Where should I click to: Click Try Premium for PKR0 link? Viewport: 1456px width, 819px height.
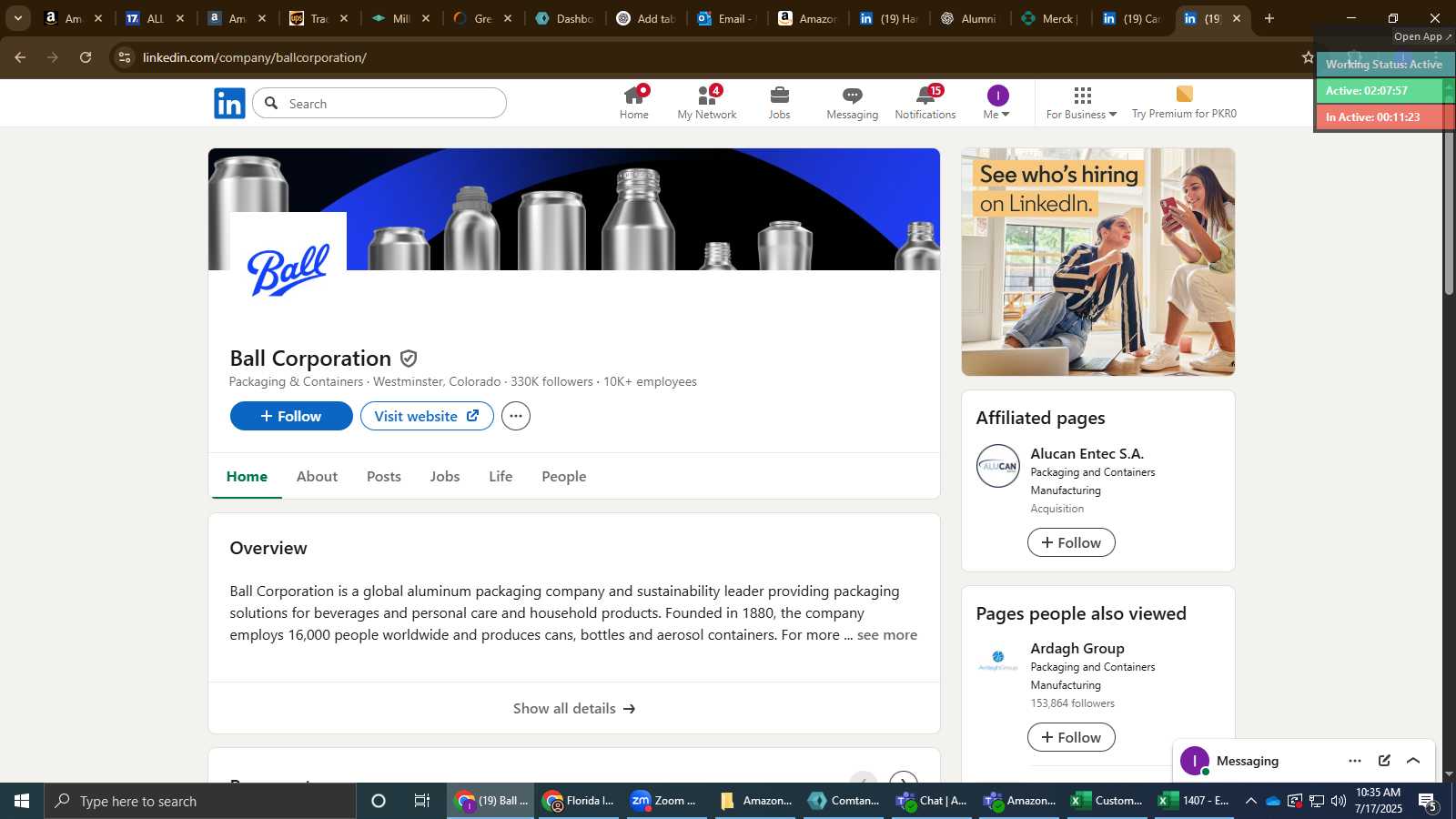[x=1184, y=103]
